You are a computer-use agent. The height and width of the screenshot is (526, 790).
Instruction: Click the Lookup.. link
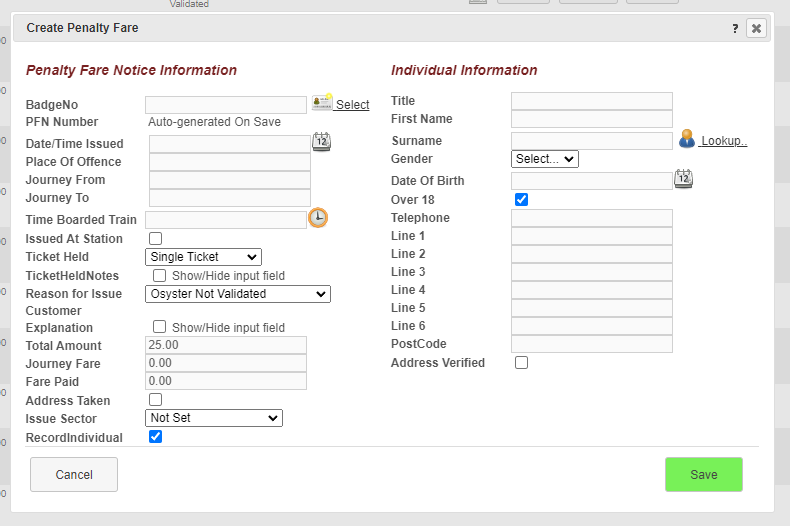(x=723, y=141)
